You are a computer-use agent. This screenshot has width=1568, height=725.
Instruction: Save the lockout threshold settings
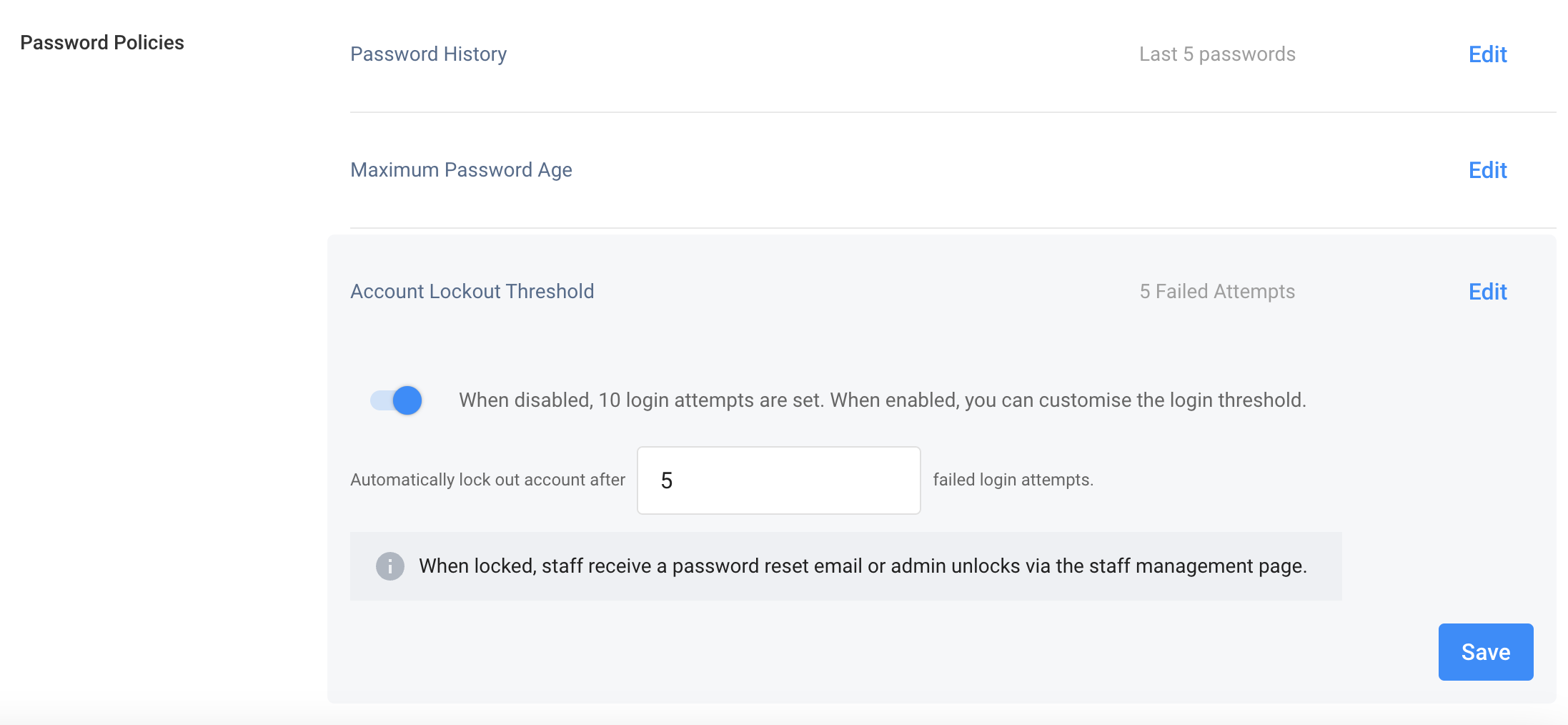pyautogui.click(x=1486, y=652)
